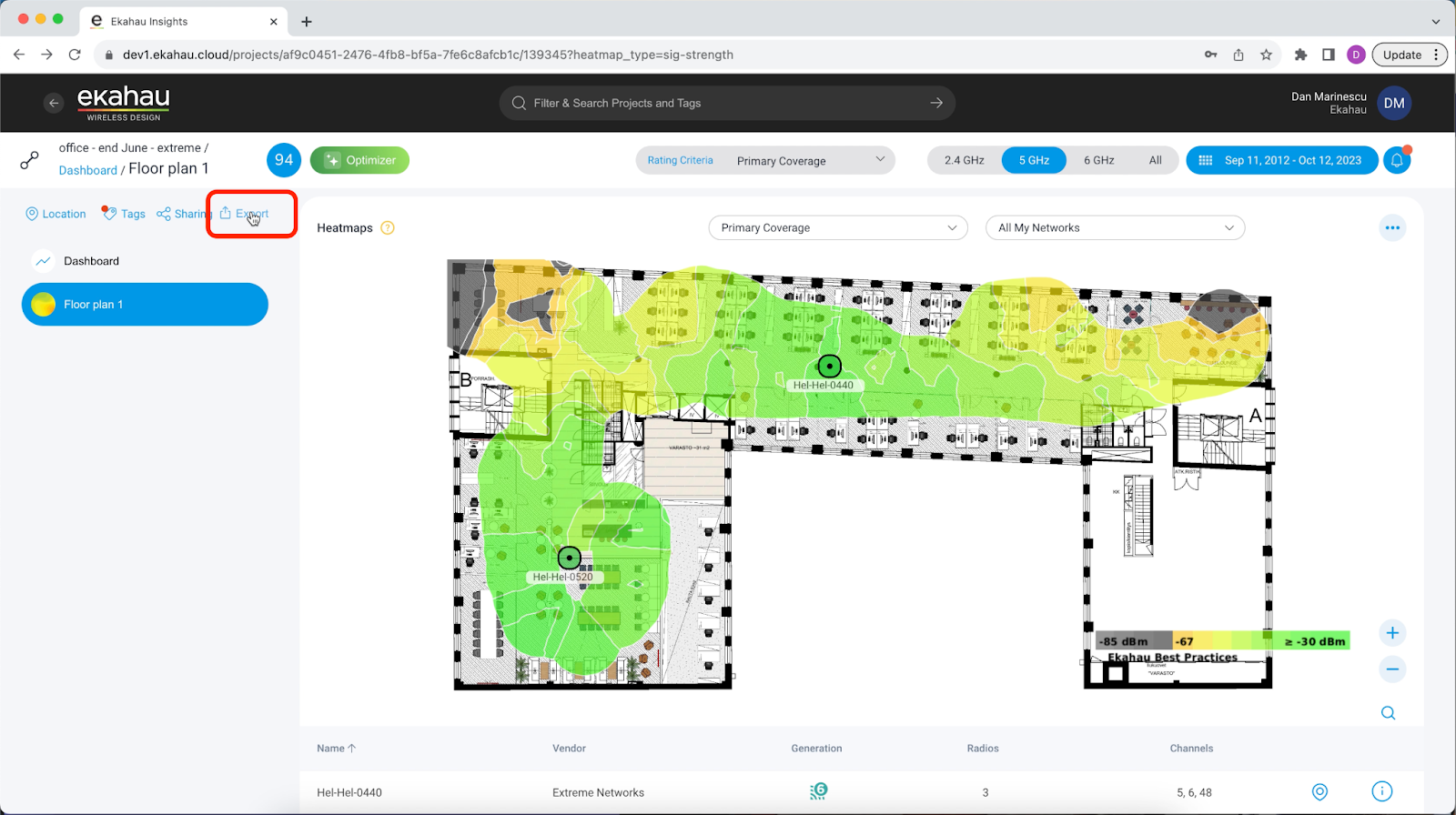Click the magnifier icon below zoom controls
The width and height of the screenshot is (1456, 815).
click(x=1388, y=713)
